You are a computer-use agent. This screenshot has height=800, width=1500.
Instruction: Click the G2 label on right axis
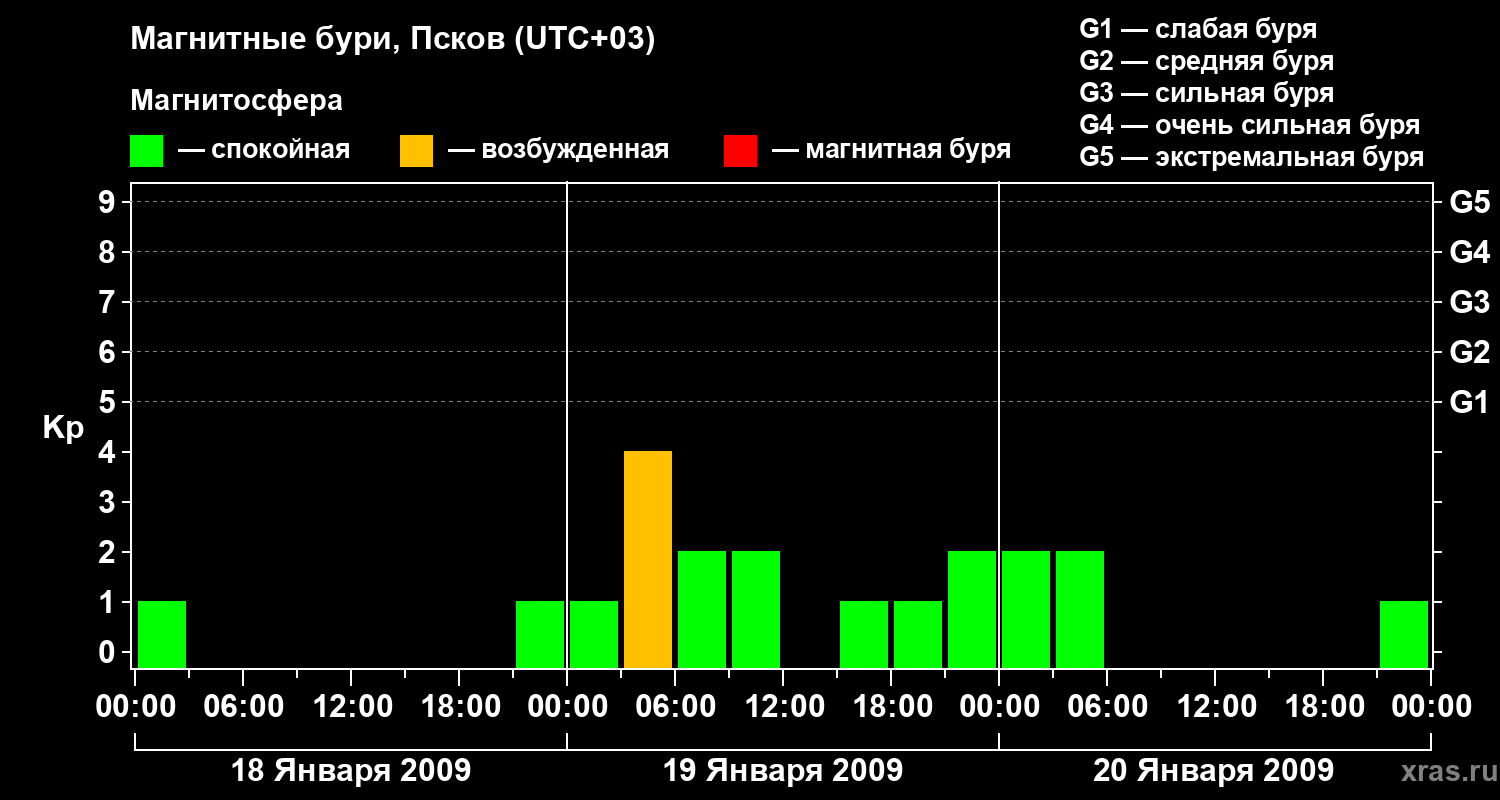(1470, 352)
